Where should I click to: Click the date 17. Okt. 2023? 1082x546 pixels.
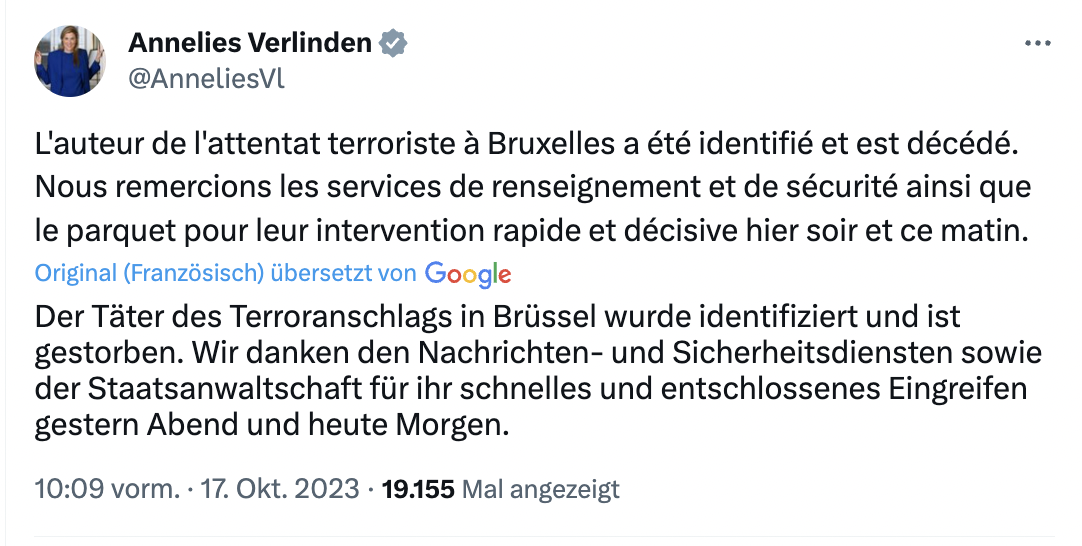pyautogui.click(x=281, y=489)
